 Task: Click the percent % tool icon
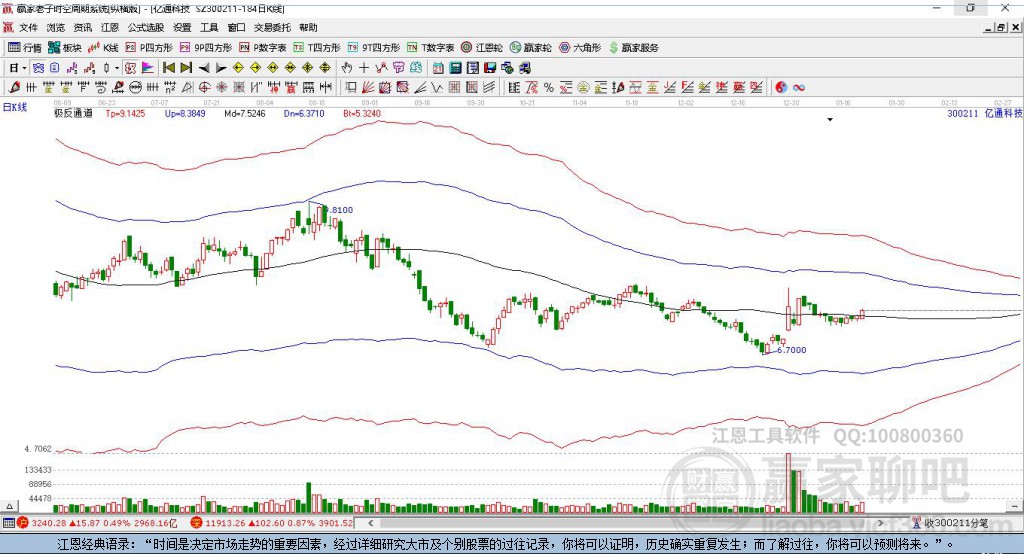coord(549,88)
